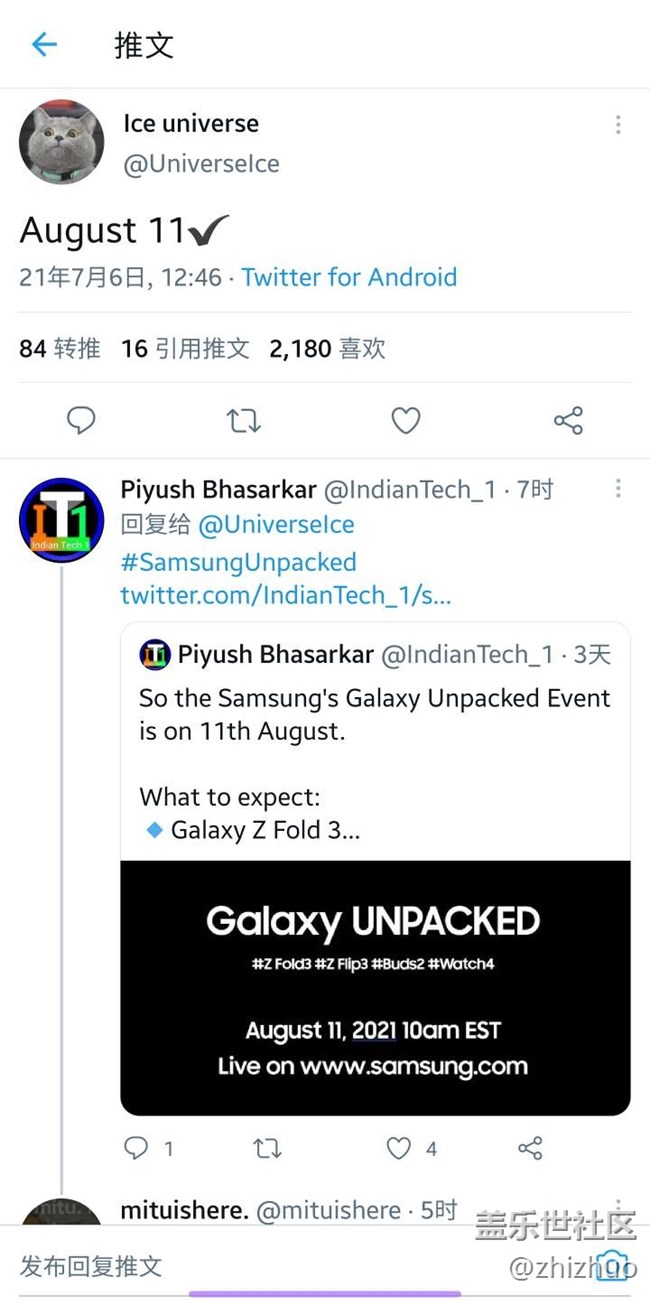This screenshot has height=1305, width=650.
Task: Open more options on Piyush Bhasarkar reply
Action: pos(618,488)
